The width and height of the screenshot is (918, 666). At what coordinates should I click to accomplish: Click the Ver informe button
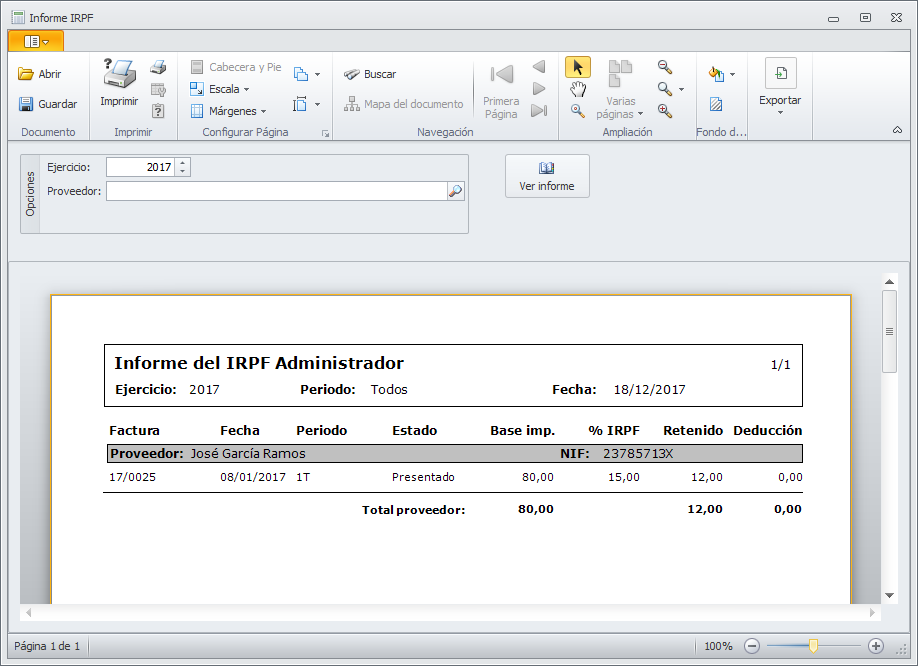[547, 176]
